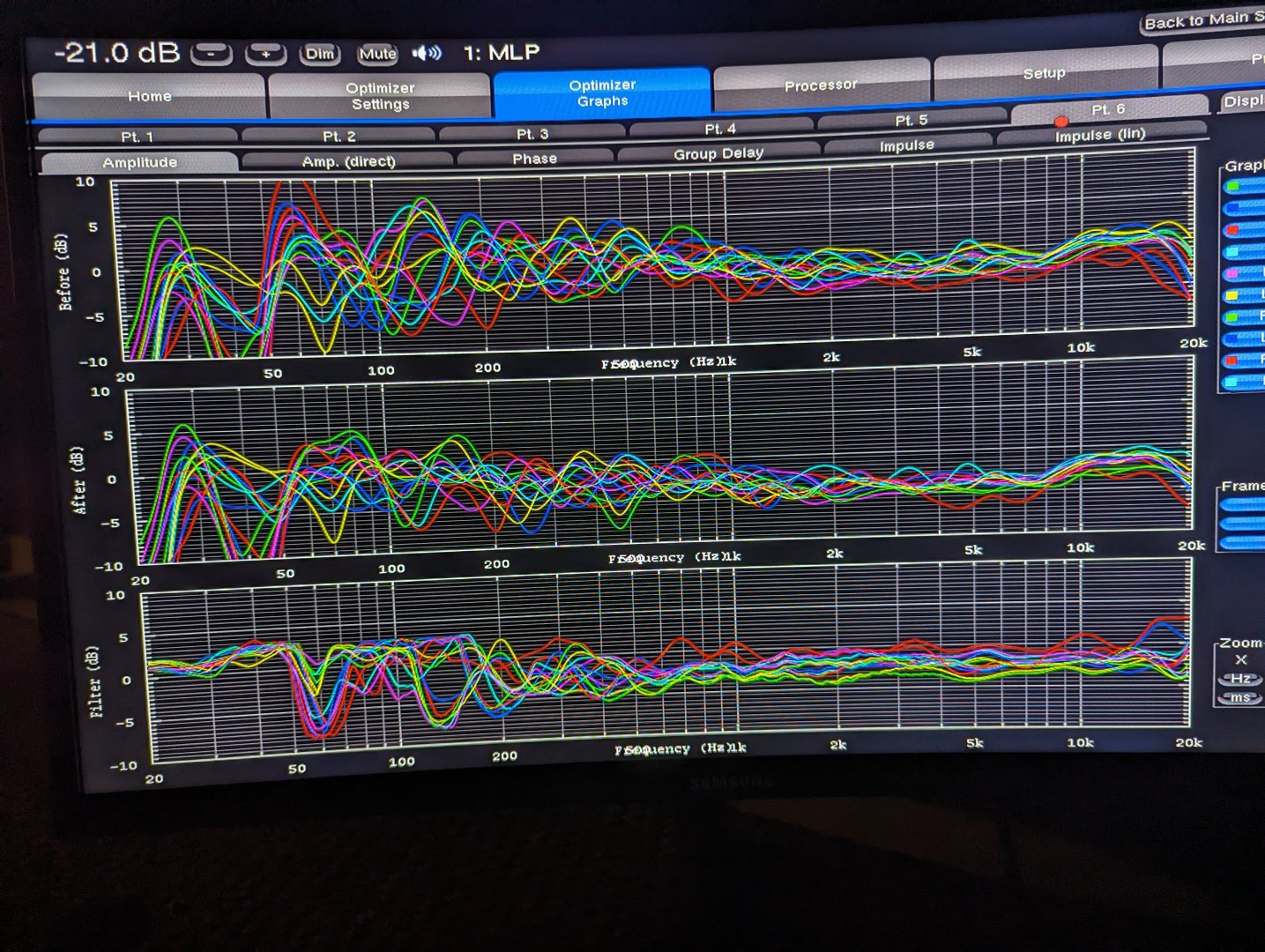The height and width of the screenshot is (952, 1265).
Task: Show the Group Delay graph tab
Action: [x=718, y=154]
